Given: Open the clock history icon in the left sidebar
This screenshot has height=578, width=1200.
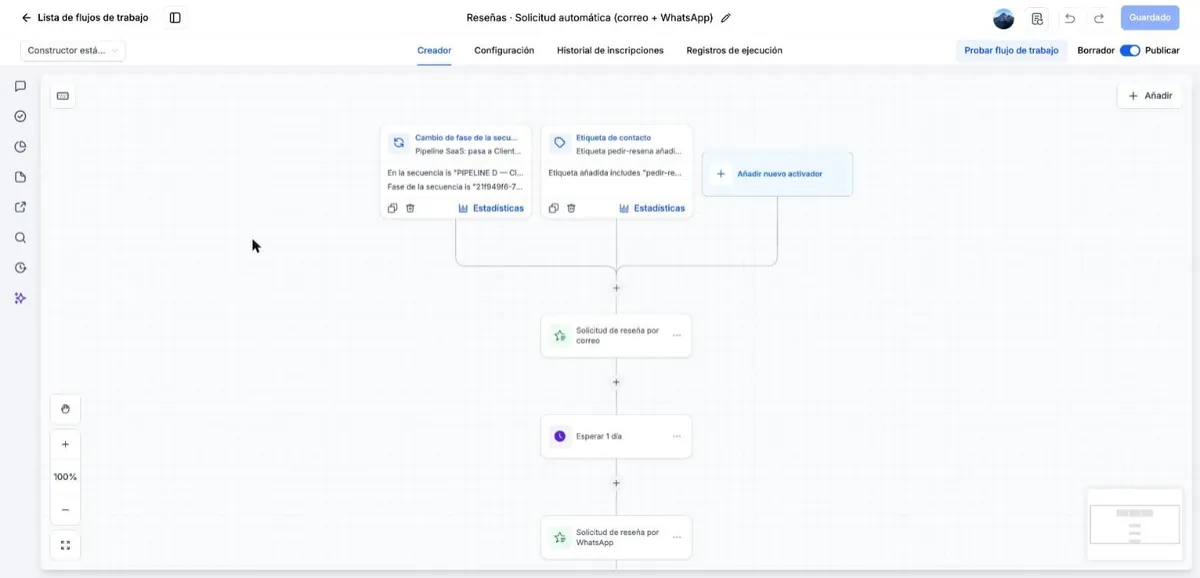Looking at the screenshot, I should click(x=20, y=268).
